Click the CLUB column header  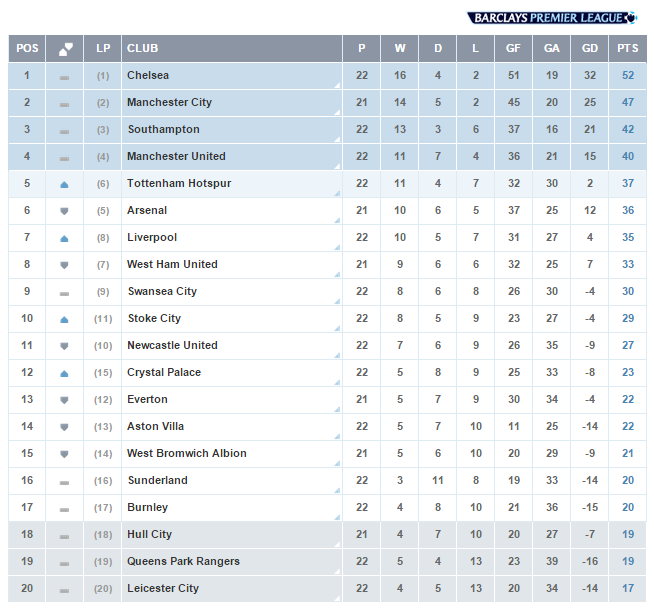[142, 49]
